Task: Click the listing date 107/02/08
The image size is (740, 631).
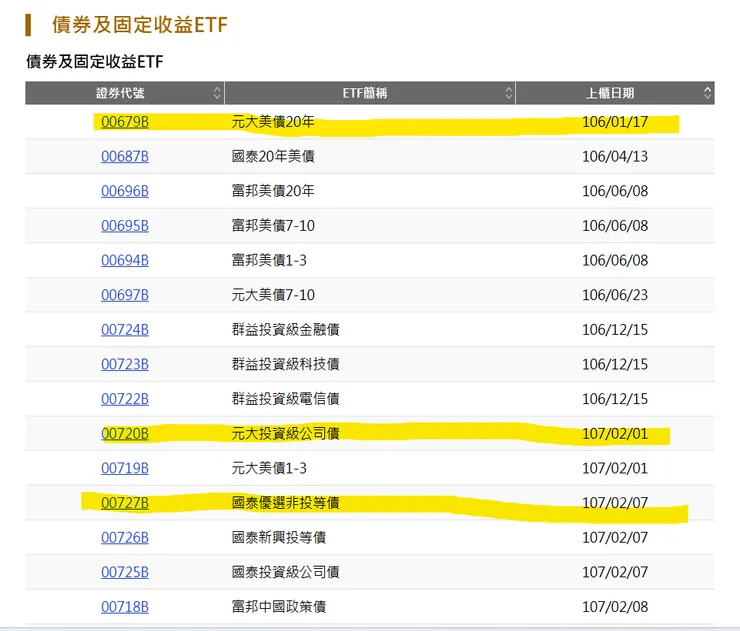Action: pos(615,607)
